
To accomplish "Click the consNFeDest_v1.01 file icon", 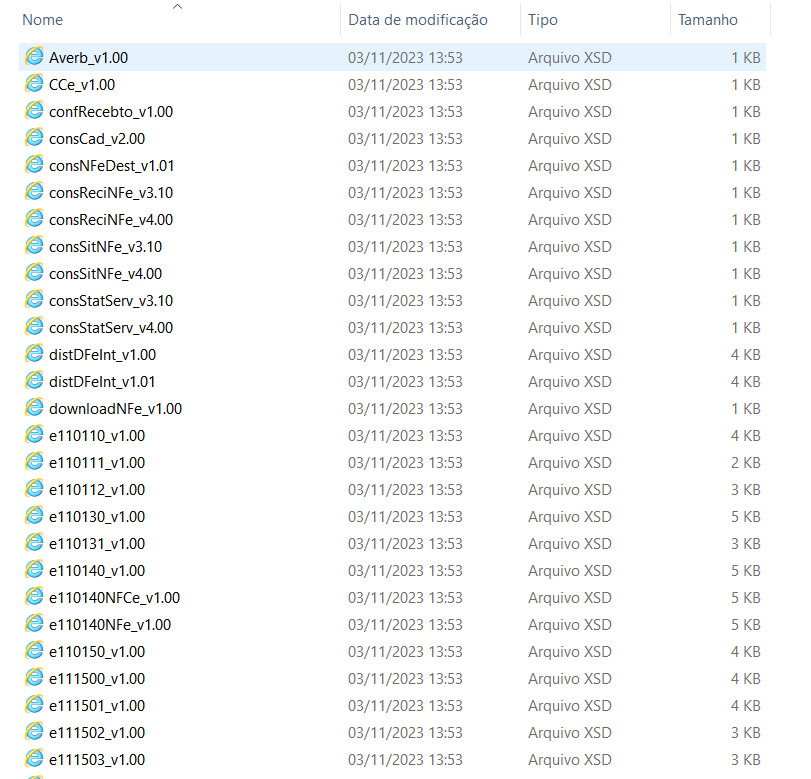I will pos(34,164).
